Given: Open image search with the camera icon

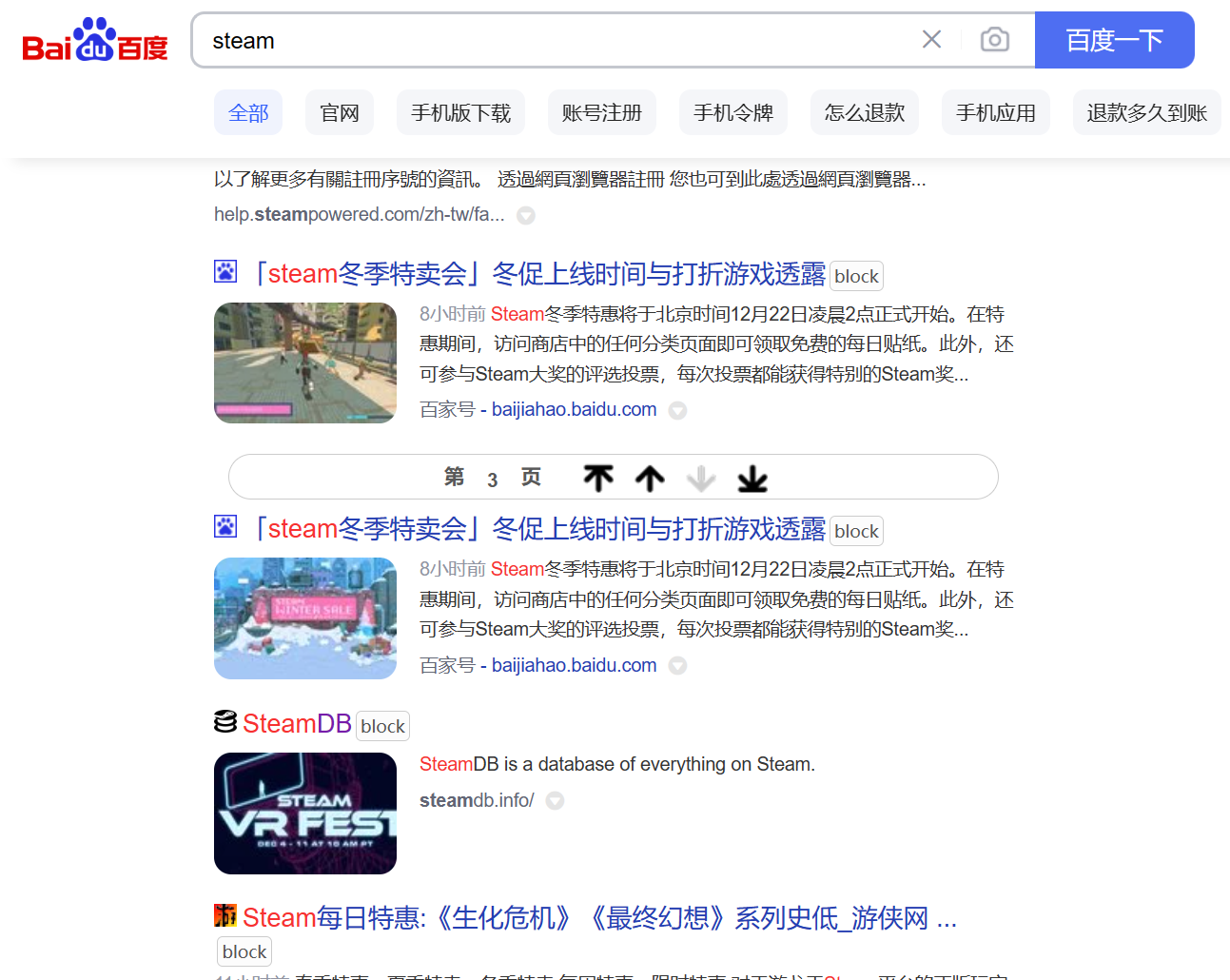Looking at the screenshot, I should tap(994, 39).
